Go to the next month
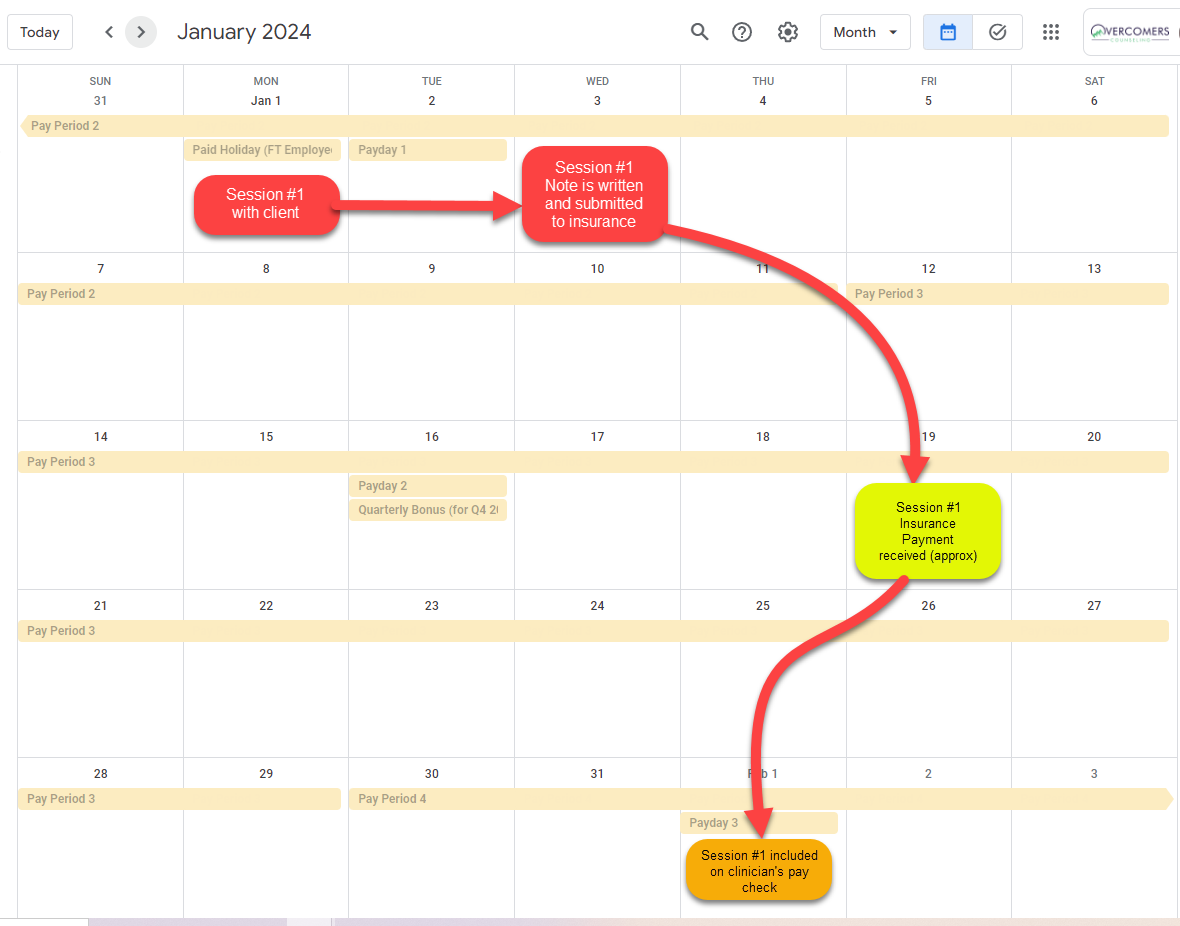Screen dimensions: 1180x926 (141, 32)
